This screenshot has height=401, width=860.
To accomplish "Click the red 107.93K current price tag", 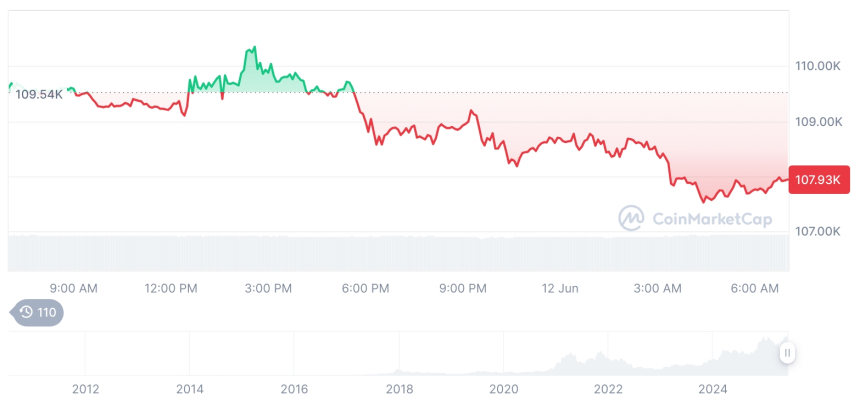I will pyautogui.click(x=819, y=180).
